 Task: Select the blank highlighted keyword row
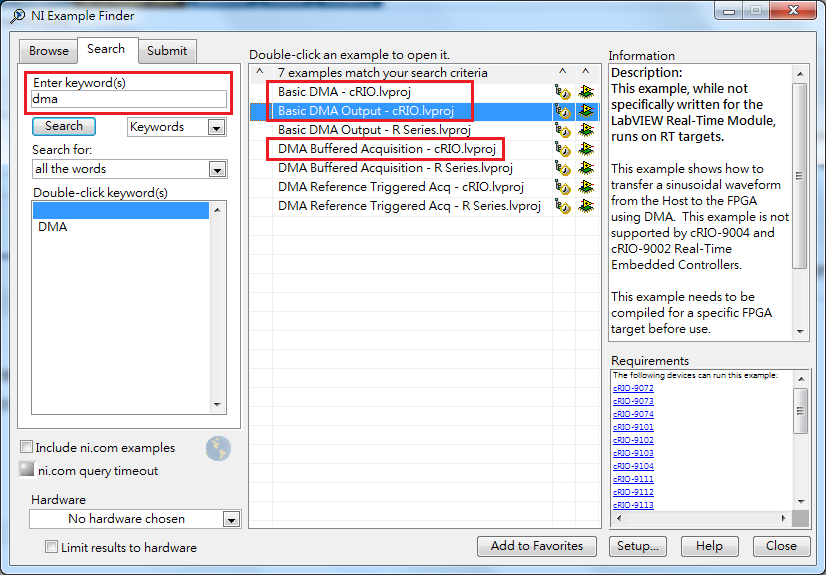pyautogui.click(x=121, y=211)
